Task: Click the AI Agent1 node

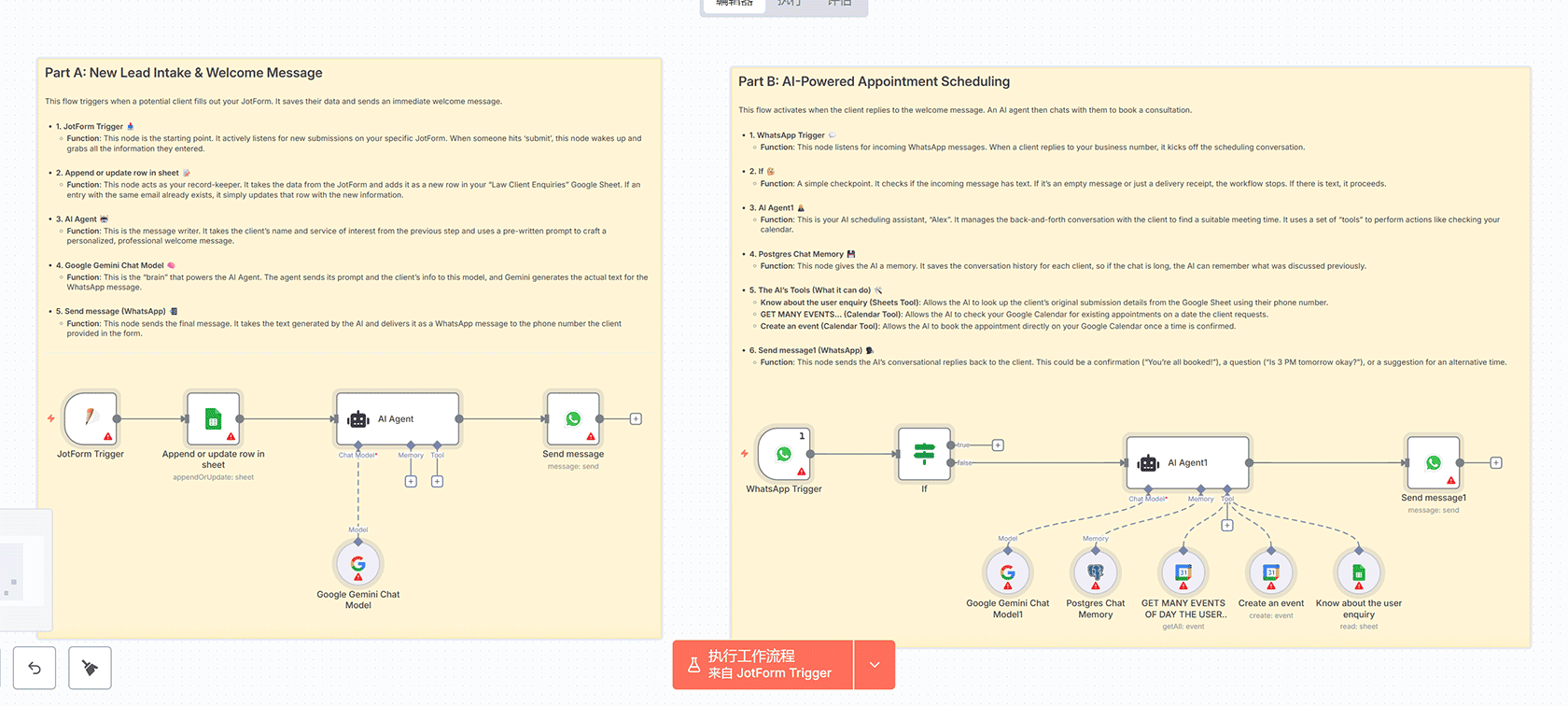Action: click(1187, 462)
